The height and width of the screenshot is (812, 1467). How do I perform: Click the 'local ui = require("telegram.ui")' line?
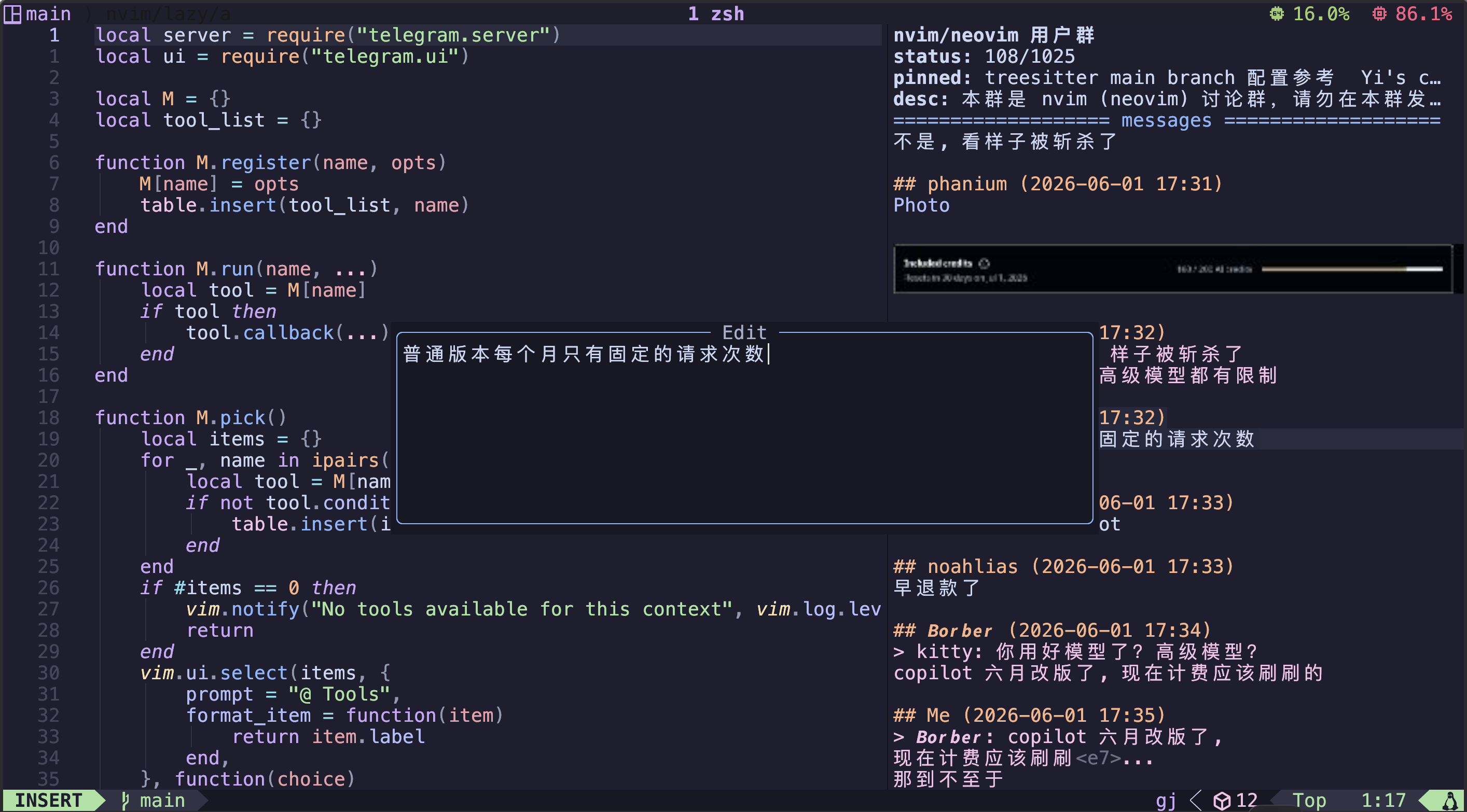[x=282, y=57]
